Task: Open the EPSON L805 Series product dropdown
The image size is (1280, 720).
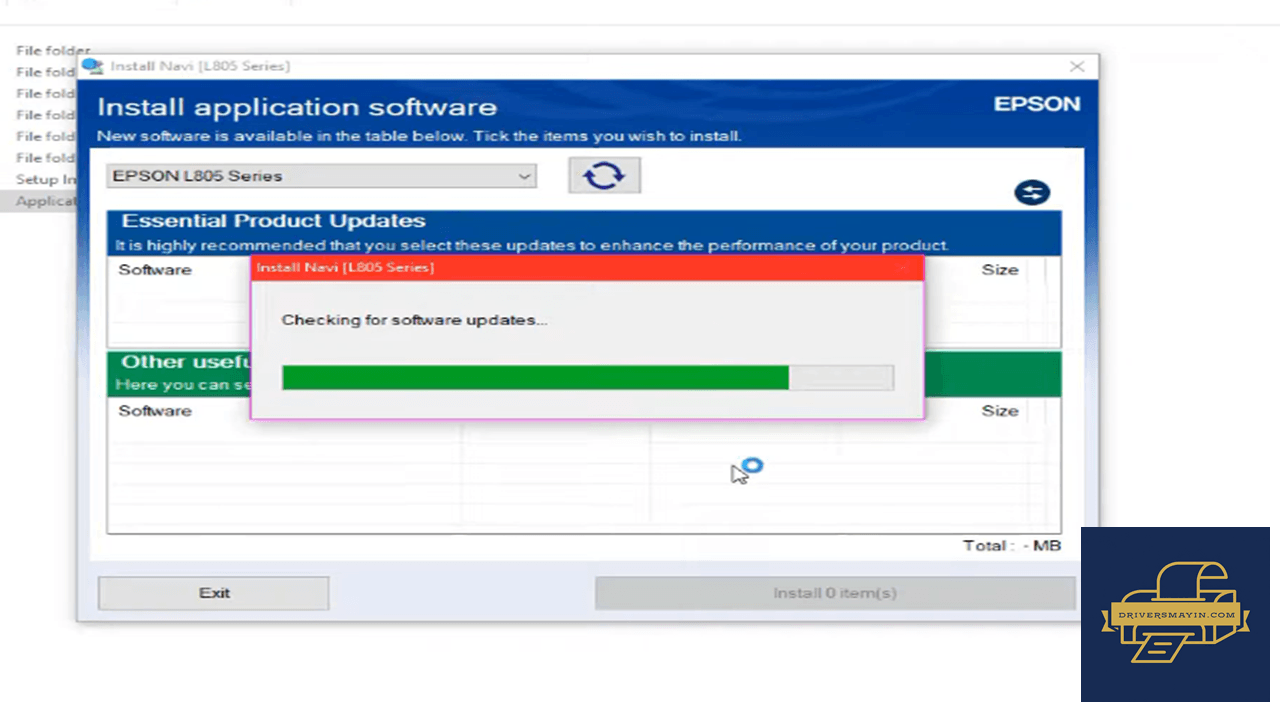Action: coord(321,176)
